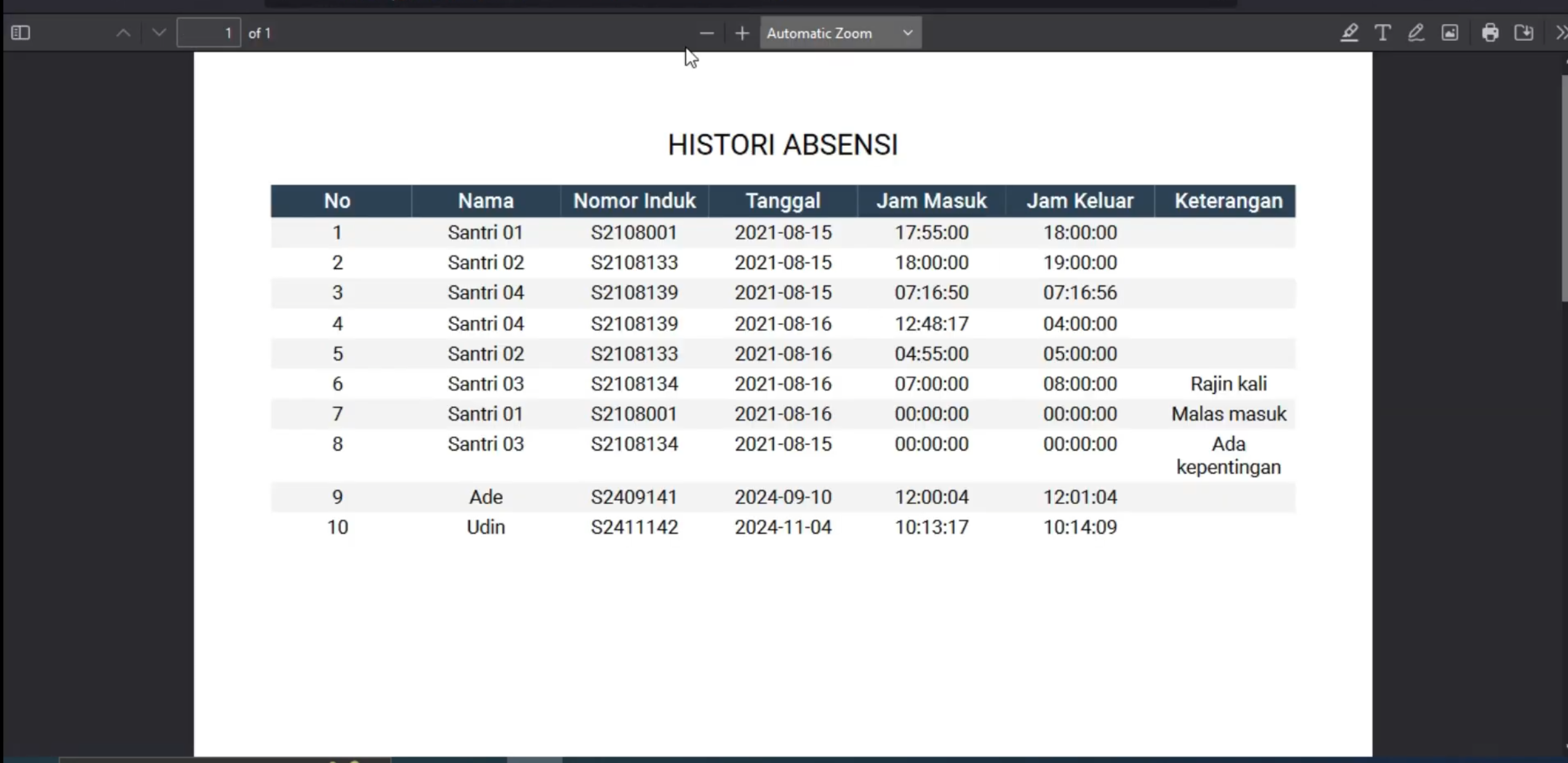This screenshot has height=763, width=1568.
Task: Click jam keluar 08:00:00 in row 6
Action: pos(1080,384)
